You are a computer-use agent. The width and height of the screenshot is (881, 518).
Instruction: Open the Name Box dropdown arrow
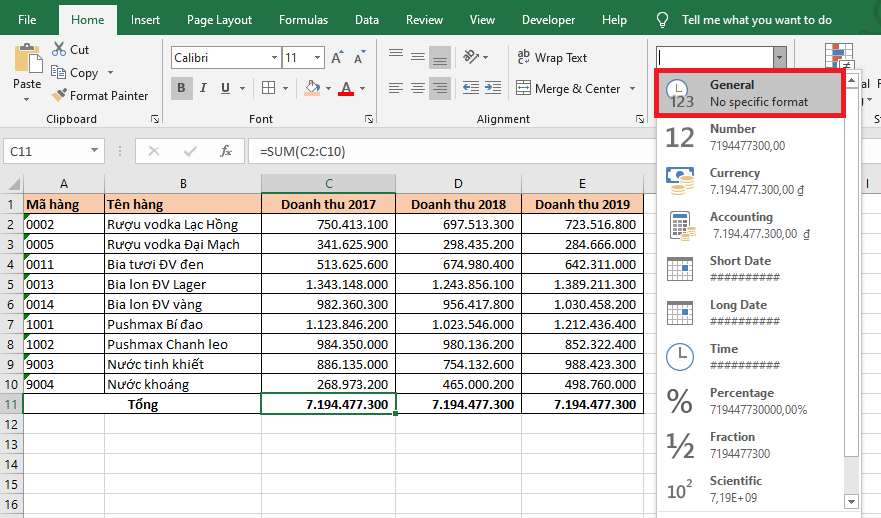[95, 151]
